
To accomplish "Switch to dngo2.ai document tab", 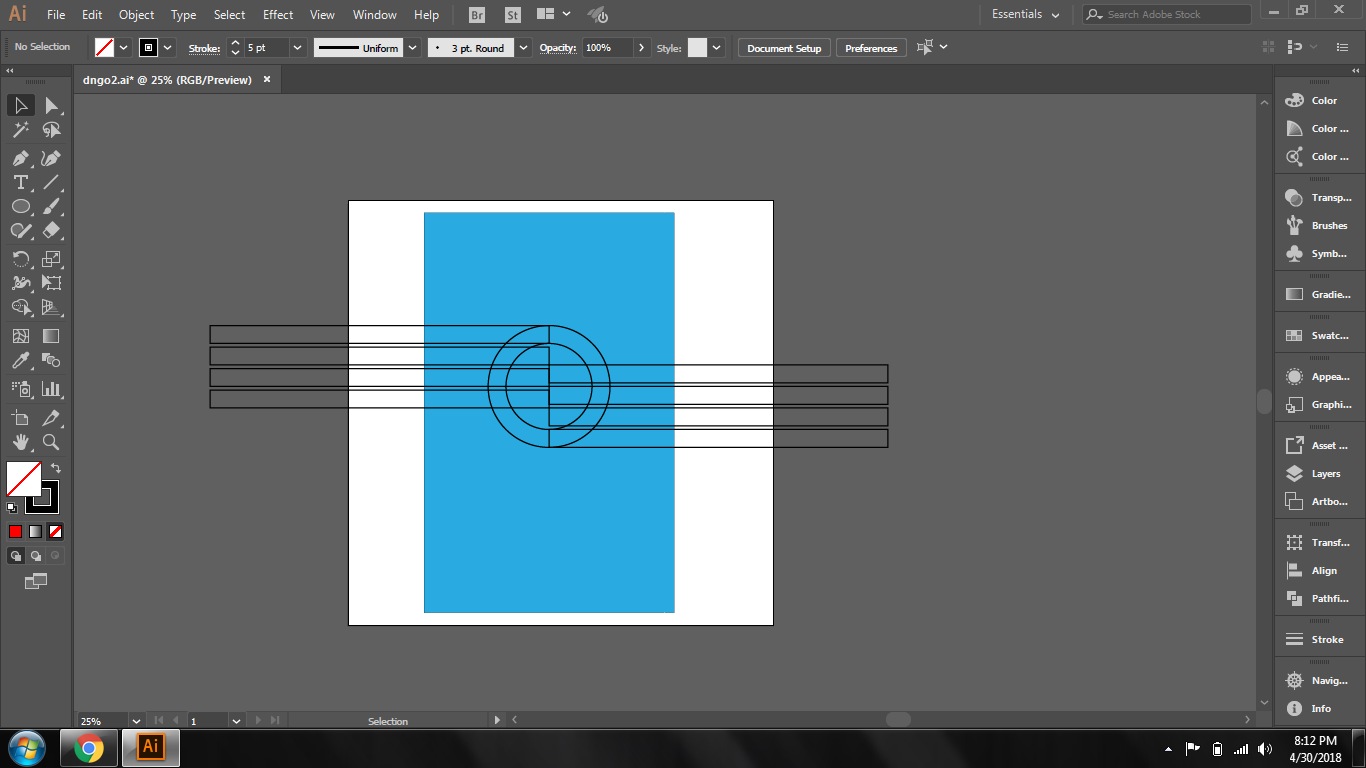I will 167,80.
